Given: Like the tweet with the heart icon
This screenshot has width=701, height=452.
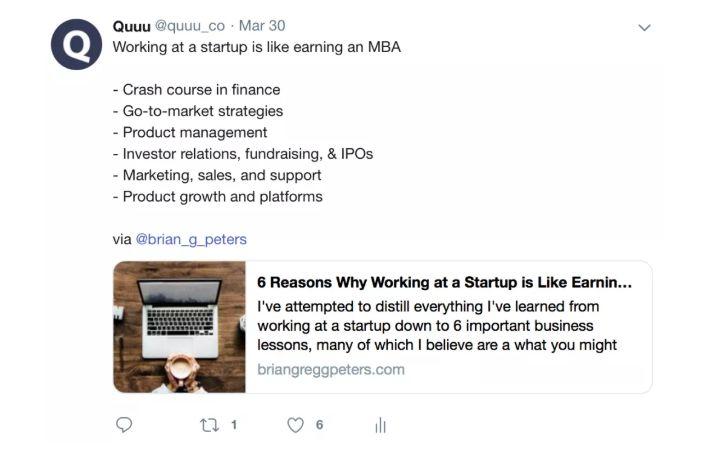Looking at the screenshot, I should click(x=295, y=425).
